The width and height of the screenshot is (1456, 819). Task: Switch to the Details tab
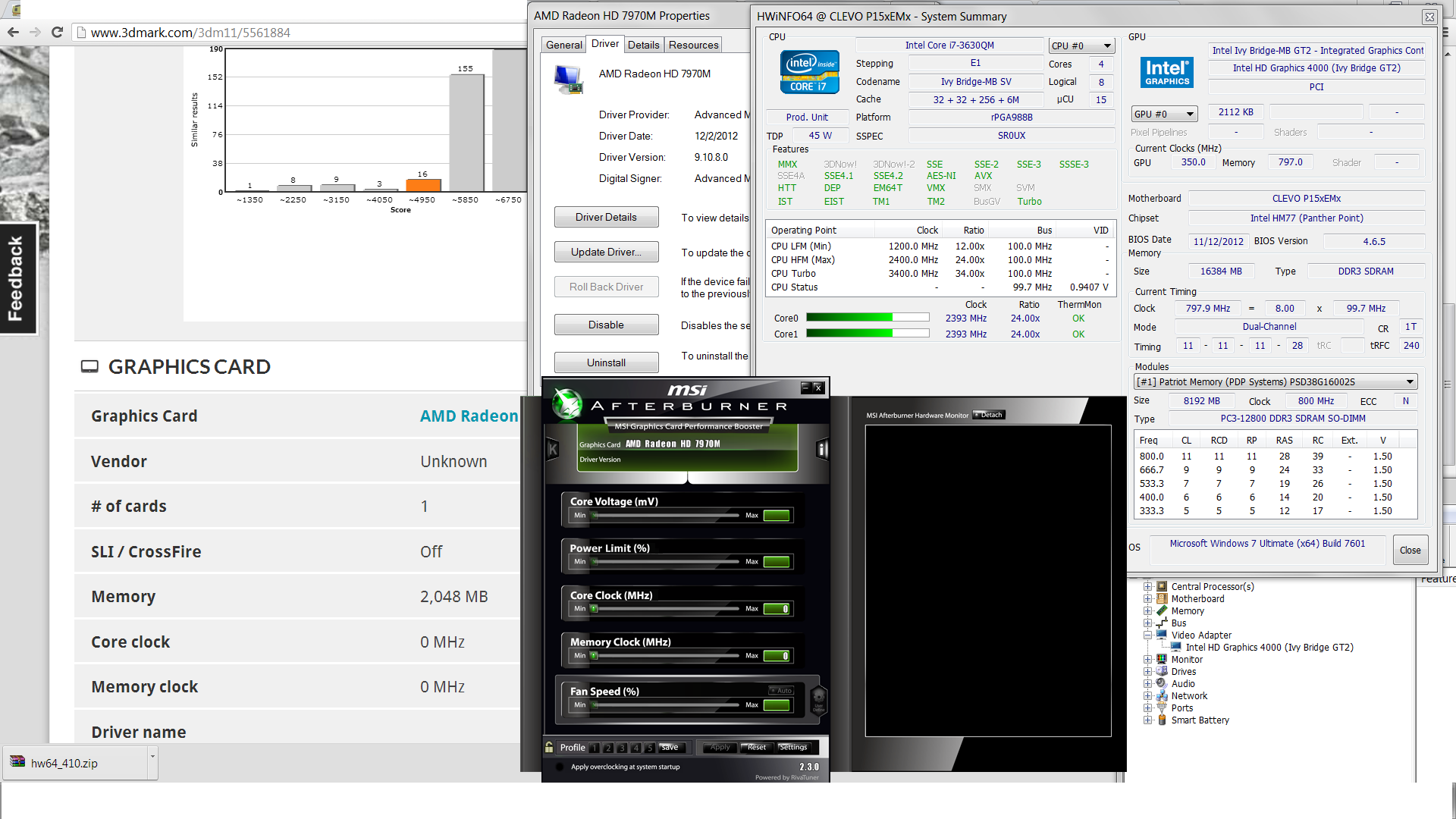tap(643, 45)
